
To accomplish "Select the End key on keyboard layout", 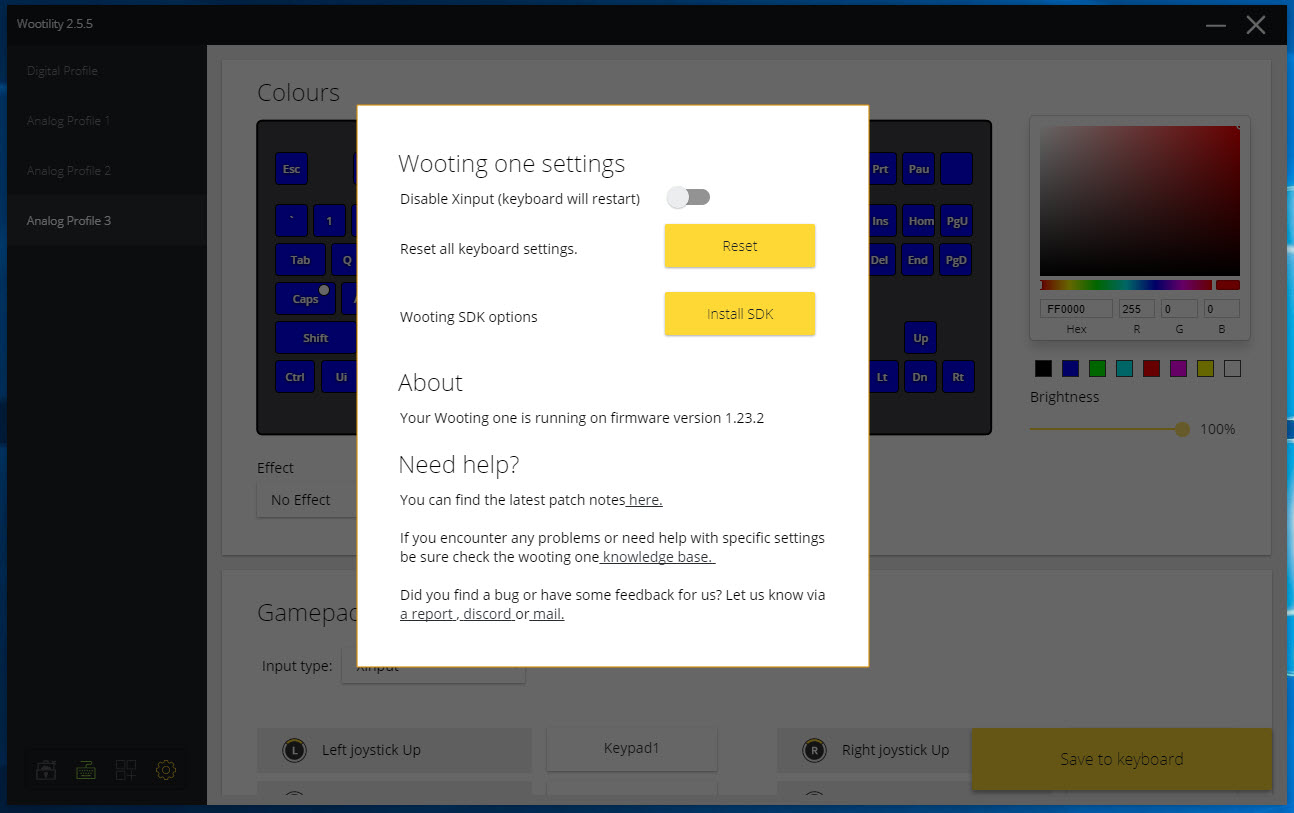I will tap(918, 260).
